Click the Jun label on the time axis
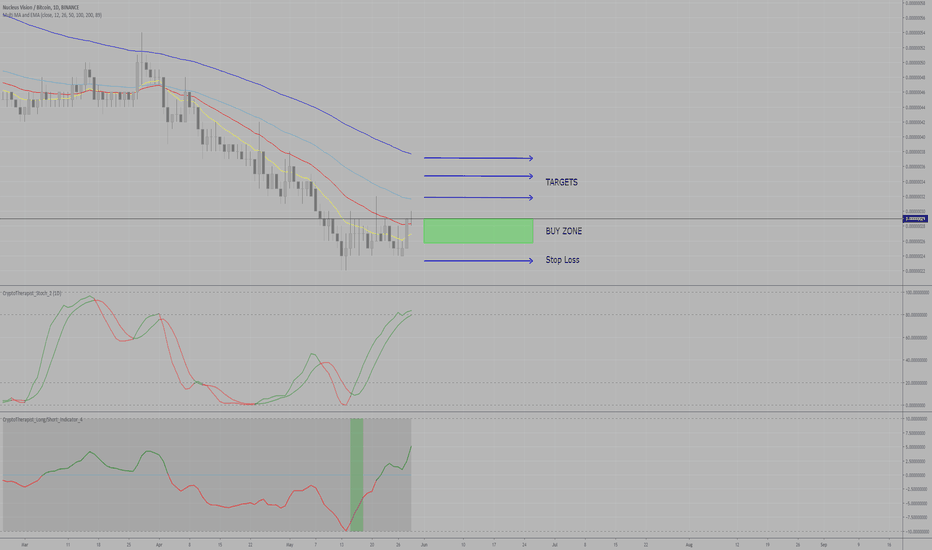This screenshot has width=932, height=550. tap(424, 544)
